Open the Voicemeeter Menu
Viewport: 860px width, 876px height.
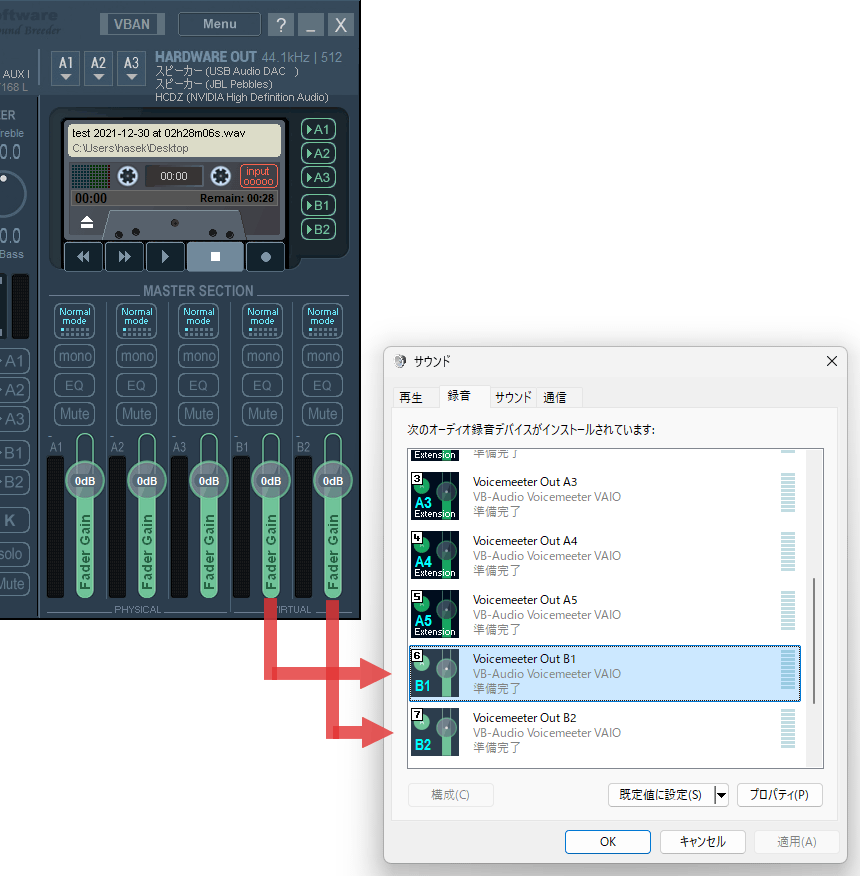pyautogui.click(x=220, y=24)
